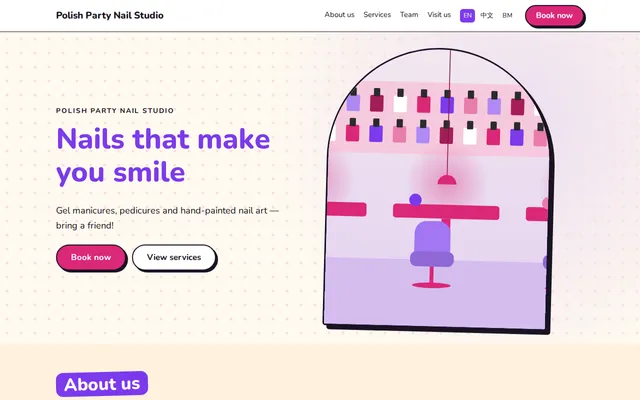Open the Team nav link
This screenshot has width=640, height=400.
409,15
